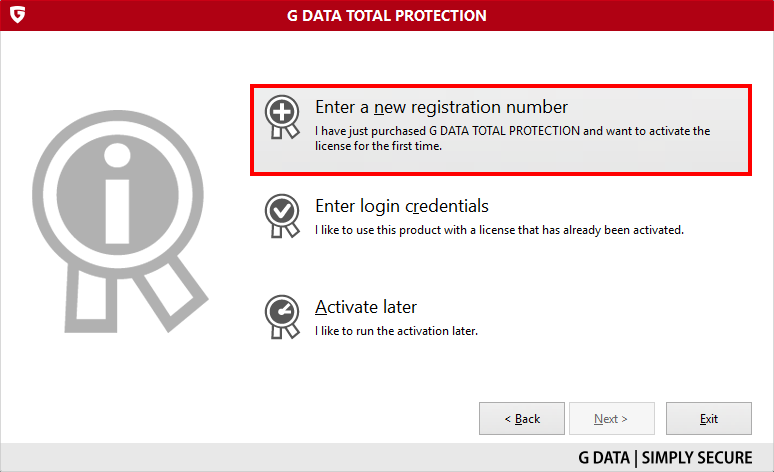The image size is (774, 472).
Task: Click the 'G DATA | SIMPLY SECURE' footer branding
Action: click(665, 458)
